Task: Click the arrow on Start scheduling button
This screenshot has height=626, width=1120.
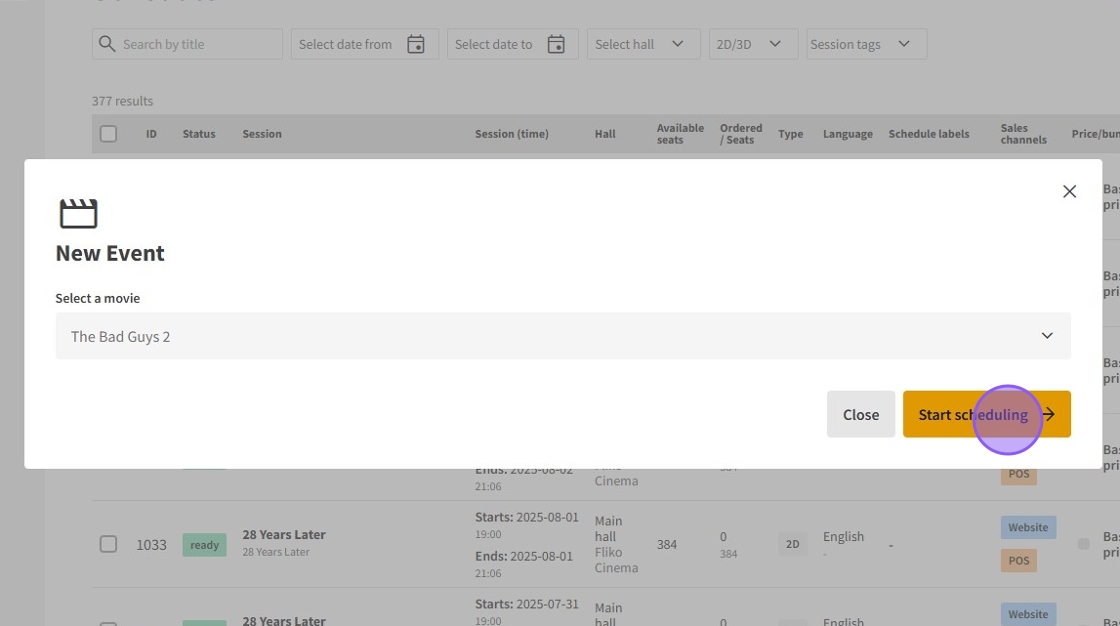Action: tap(1049, 414)
